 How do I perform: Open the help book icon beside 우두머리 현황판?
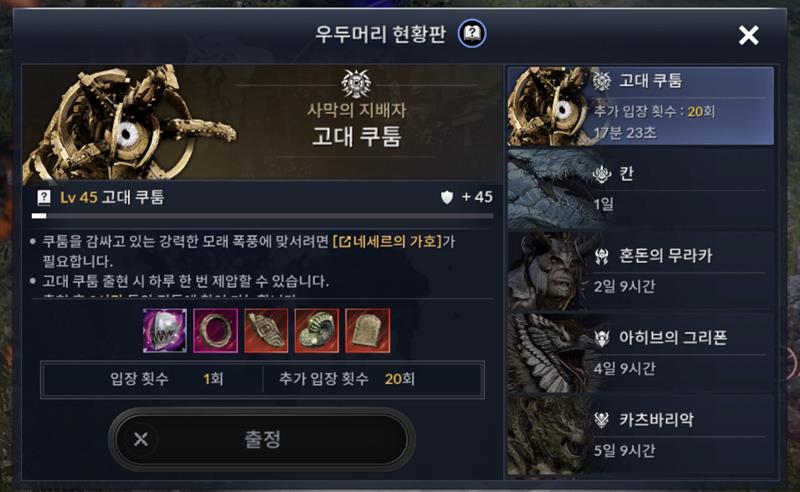point(472,34)
